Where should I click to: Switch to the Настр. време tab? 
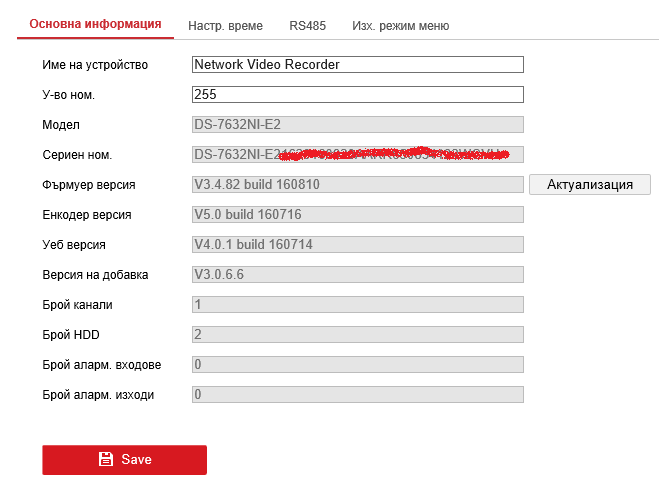(x=225, y=26)
